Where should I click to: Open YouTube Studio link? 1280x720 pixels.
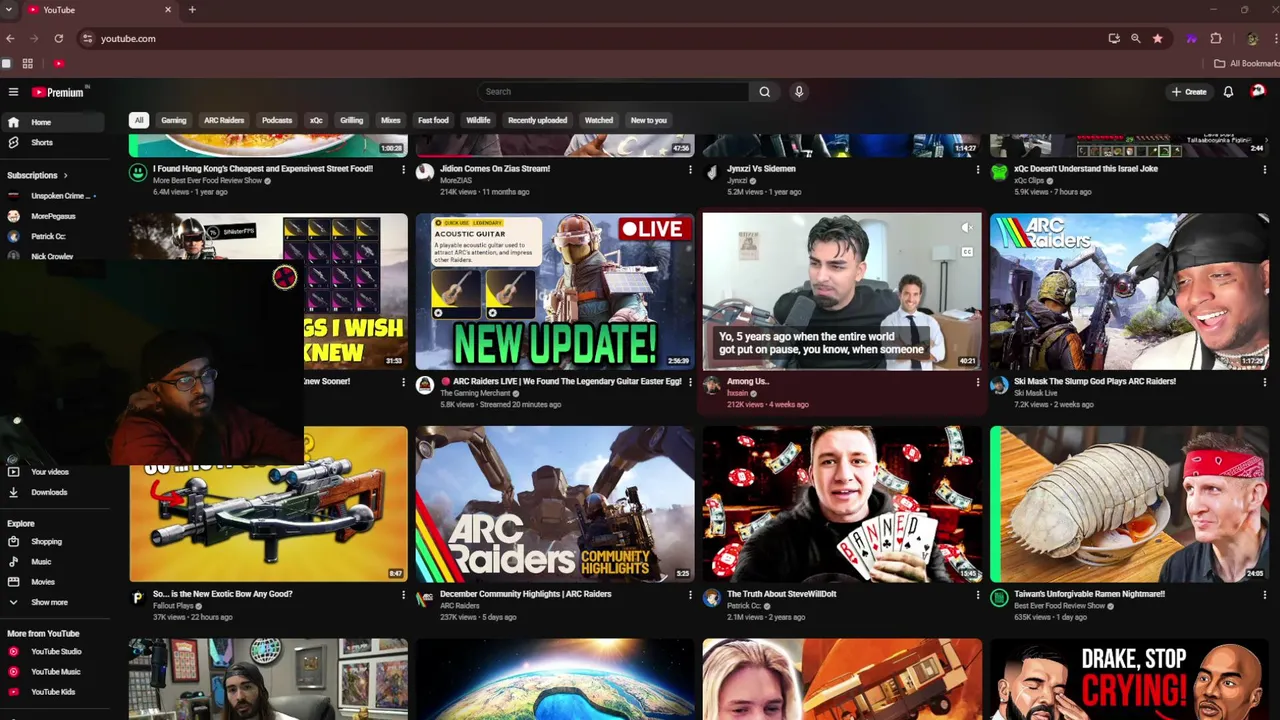pyautogui.click(x=56, y=652)
